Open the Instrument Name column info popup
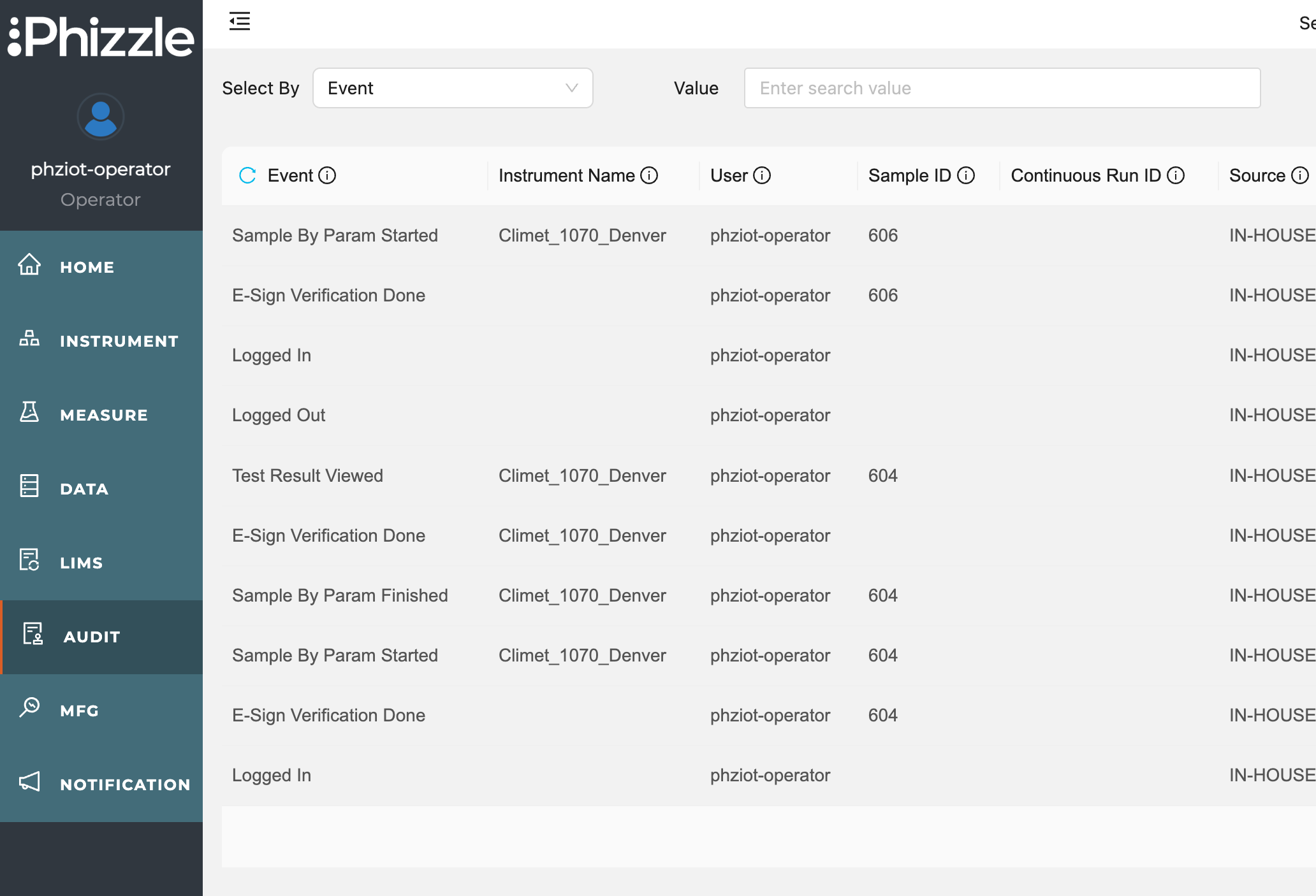 pos(650,175)
